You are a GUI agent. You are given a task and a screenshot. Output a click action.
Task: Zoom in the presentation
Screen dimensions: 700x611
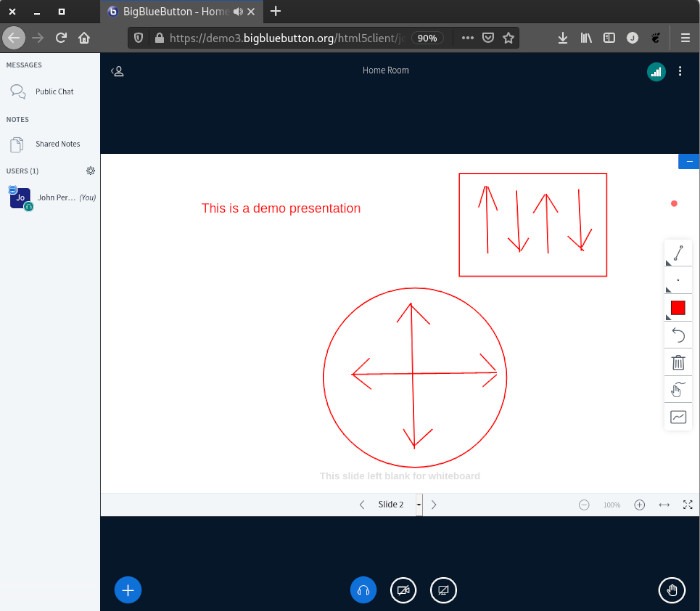coord(639,505)
